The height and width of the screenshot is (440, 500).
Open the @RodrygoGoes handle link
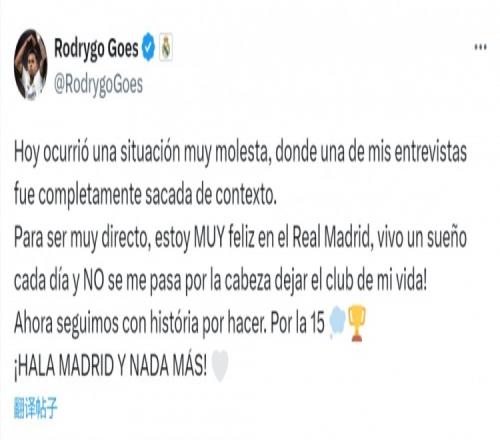pyautogui.click(x=98, y=85)
